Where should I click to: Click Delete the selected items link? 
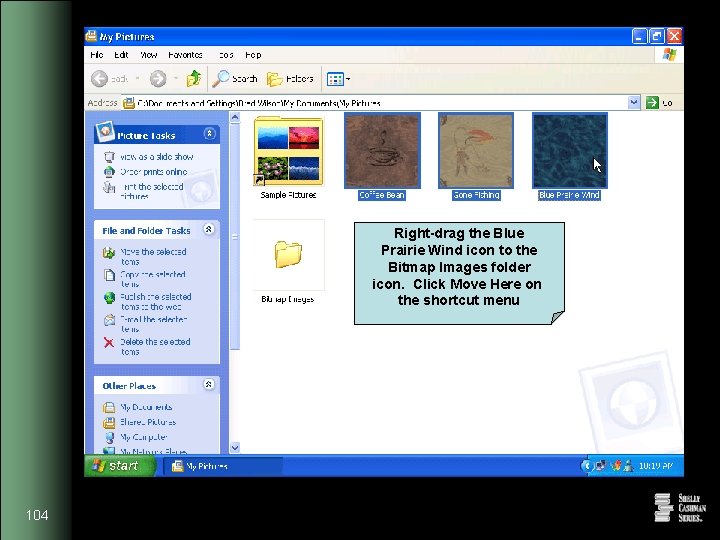[x=155, y=346]
